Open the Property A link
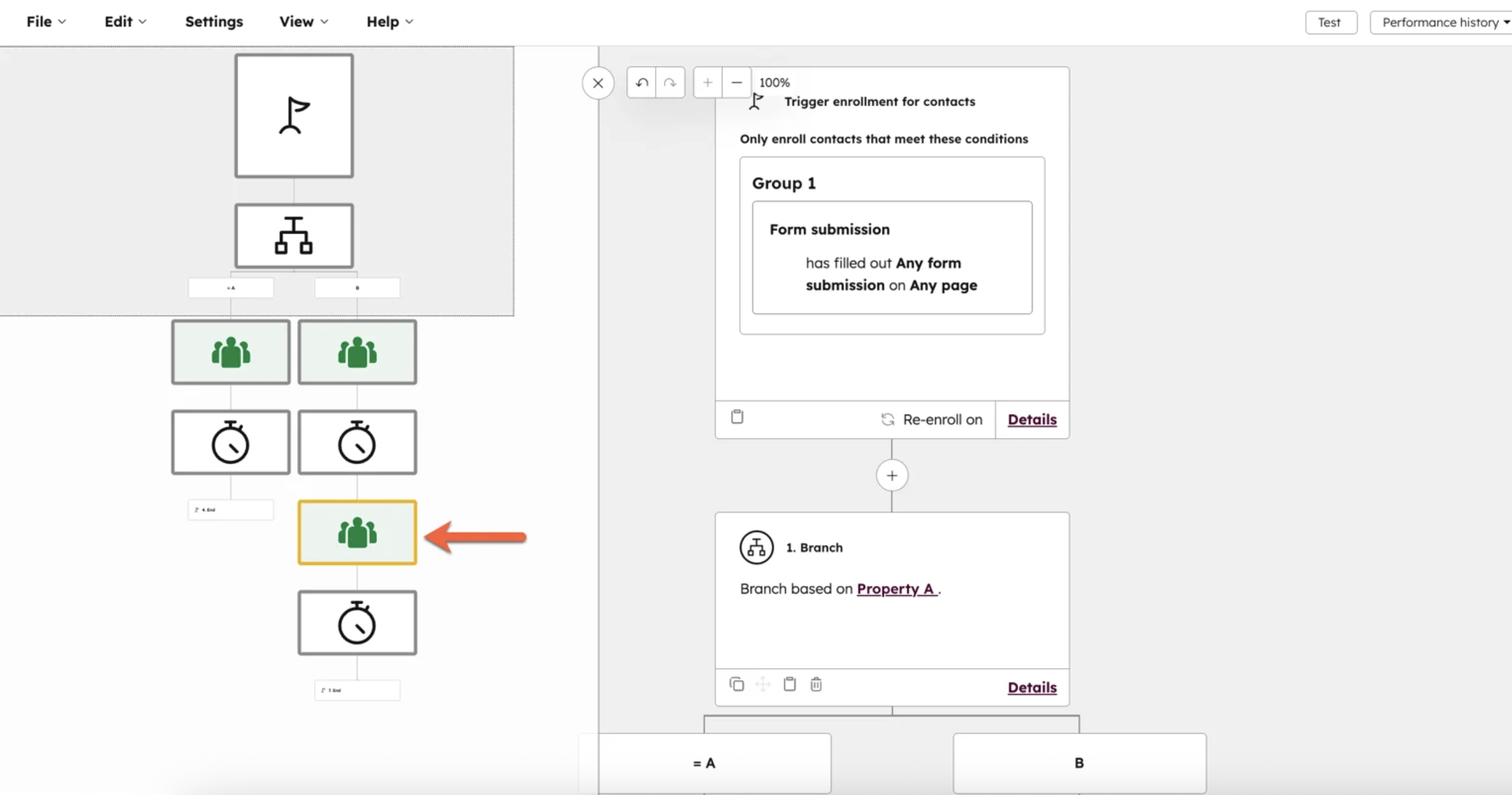This screenshot has width=1512, height=795. 896,589
